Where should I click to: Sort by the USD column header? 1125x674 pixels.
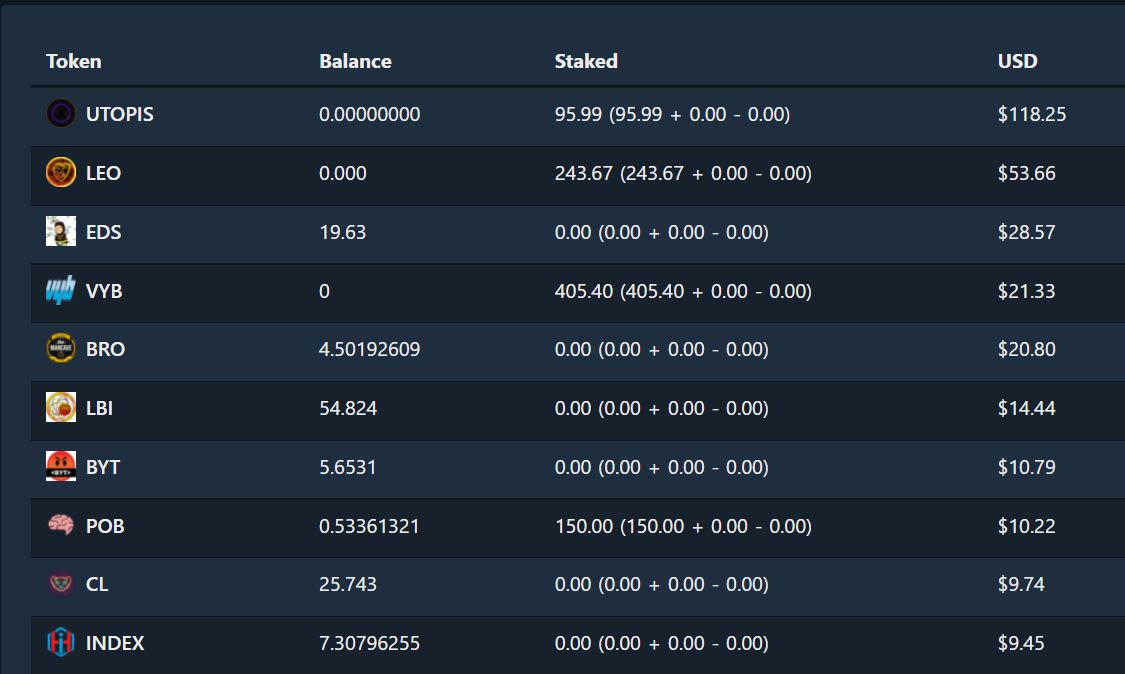click(1017, 61)
